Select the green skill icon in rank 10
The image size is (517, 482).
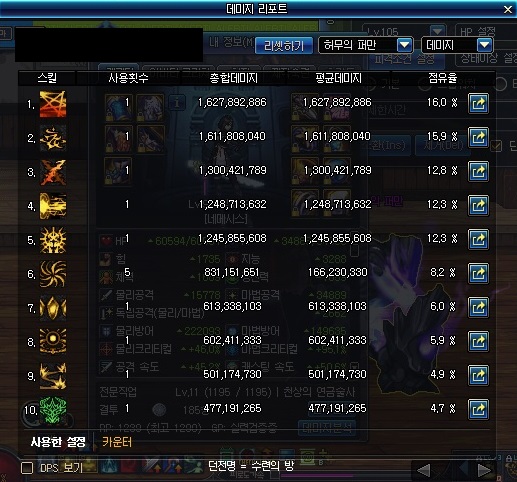[53, 410]
